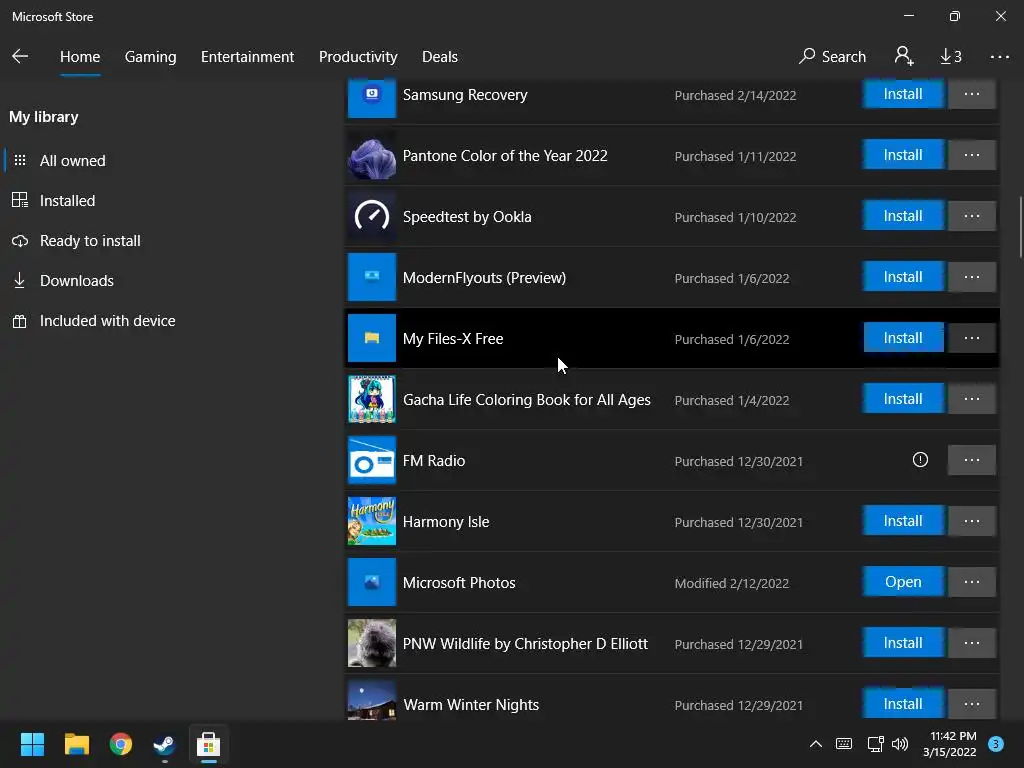Click the Microsoft Photos app icon

pos(372,582)
